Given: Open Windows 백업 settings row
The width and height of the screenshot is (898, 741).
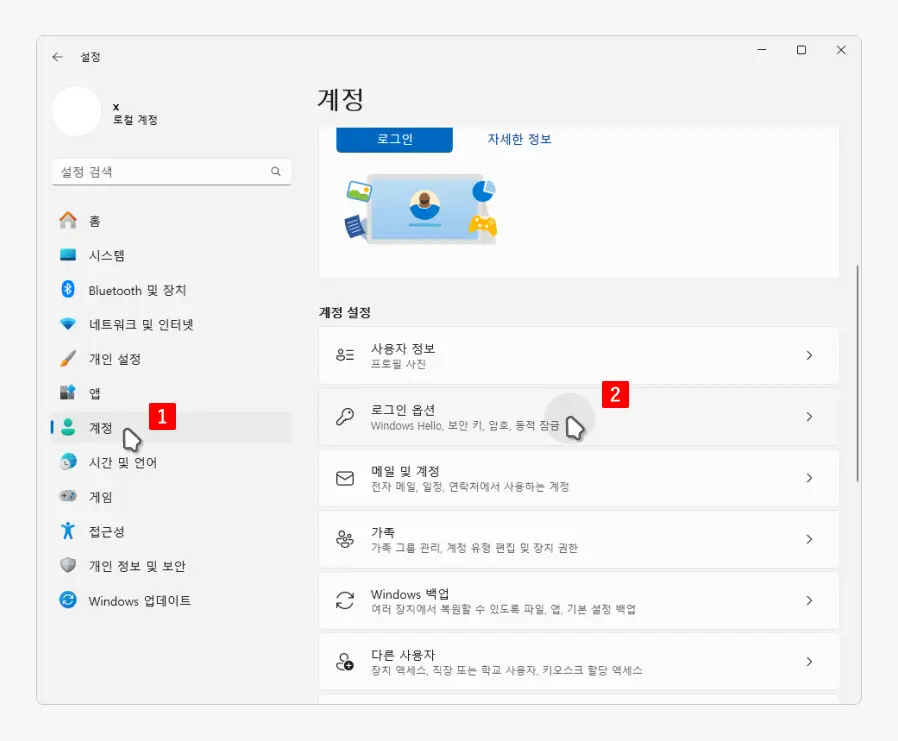Looking at the screenshot, I should pyautogui.click(x=578, y=601).
